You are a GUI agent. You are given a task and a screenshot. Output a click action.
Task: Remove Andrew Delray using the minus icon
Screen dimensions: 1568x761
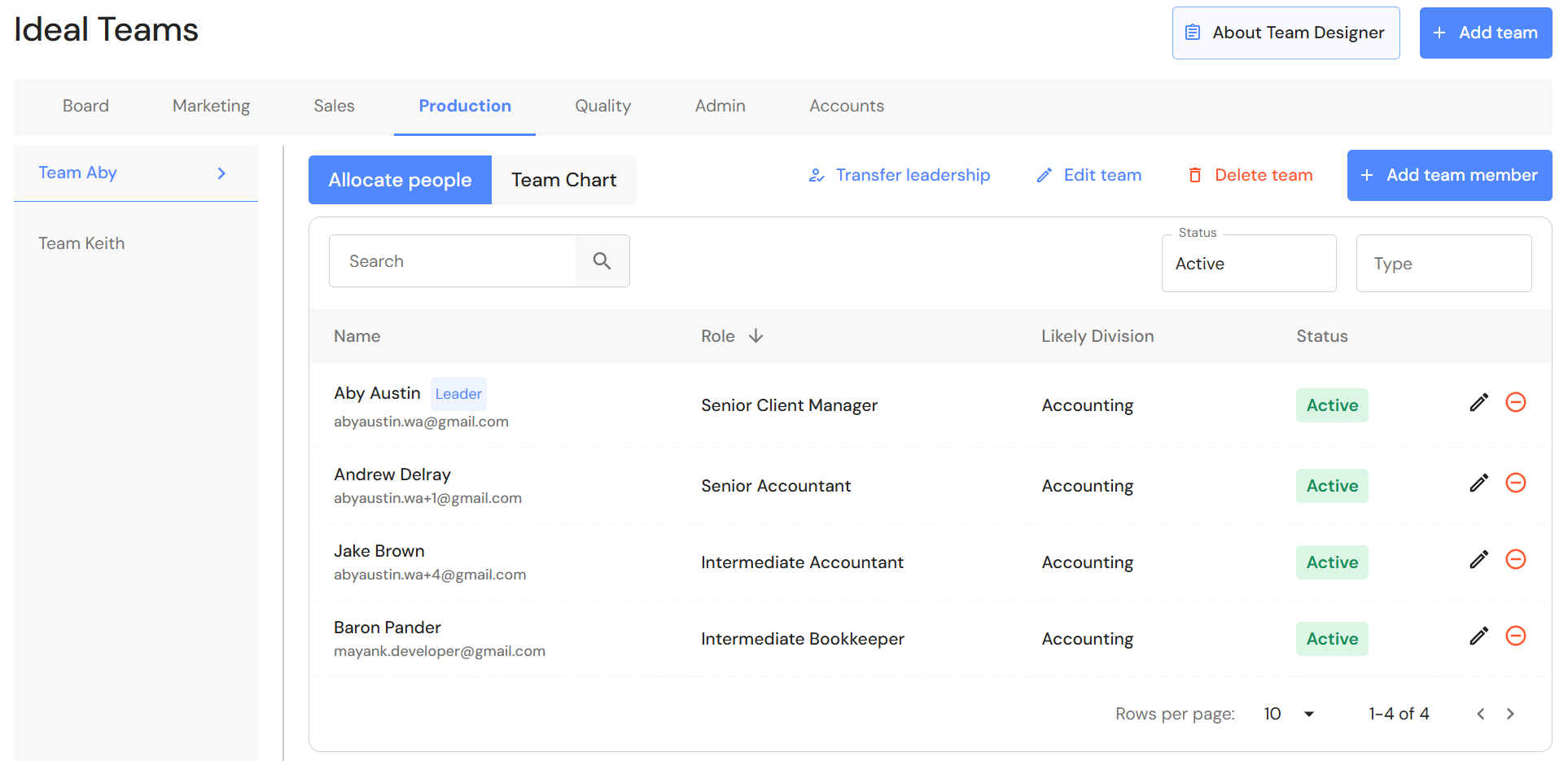1515,483
